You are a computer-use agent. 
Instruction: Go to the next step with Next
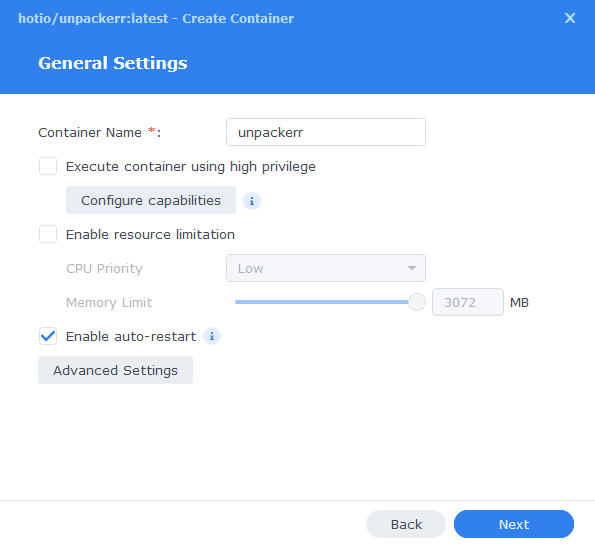pyautogui.click(x=513, y=524)
